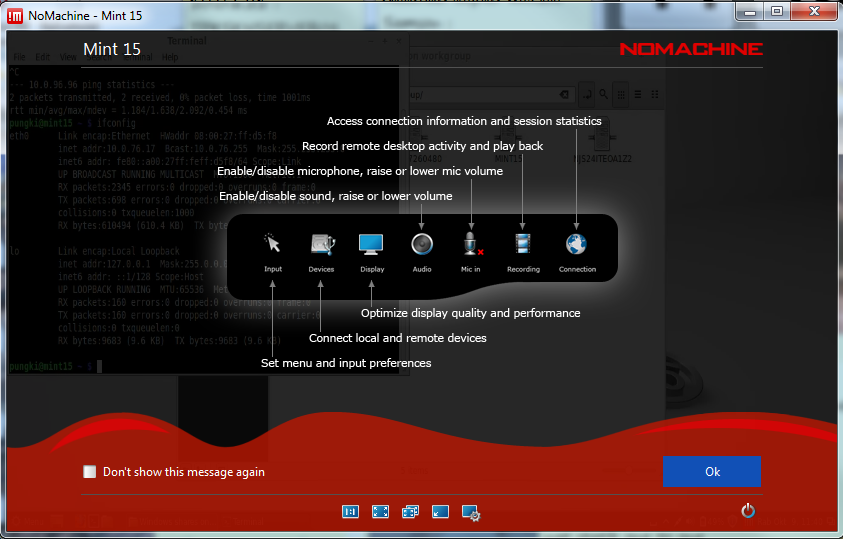Click "Optimize display quality and performance" text
Viewport: 843px width, 539px height.
(470, 313)
